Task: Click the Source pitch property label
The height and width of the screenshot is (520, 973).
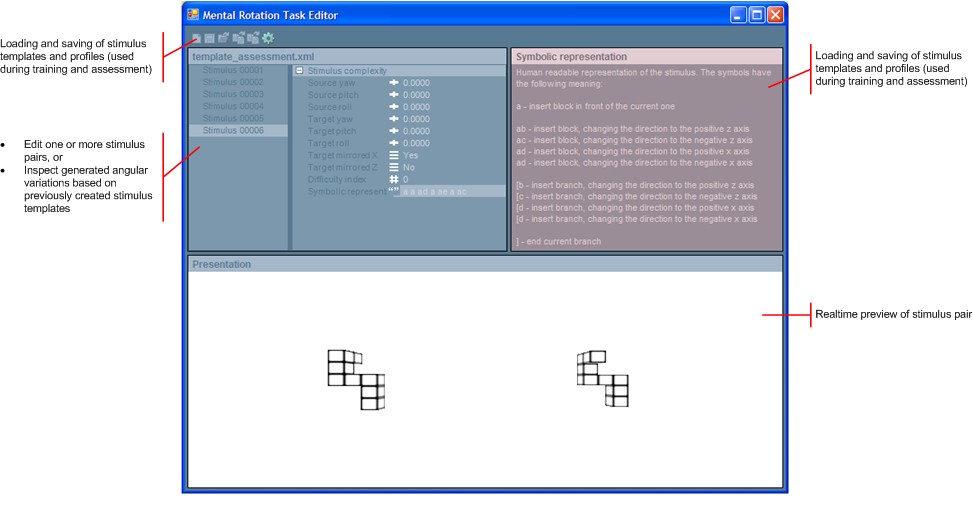Action: click(x=333, y=95)
